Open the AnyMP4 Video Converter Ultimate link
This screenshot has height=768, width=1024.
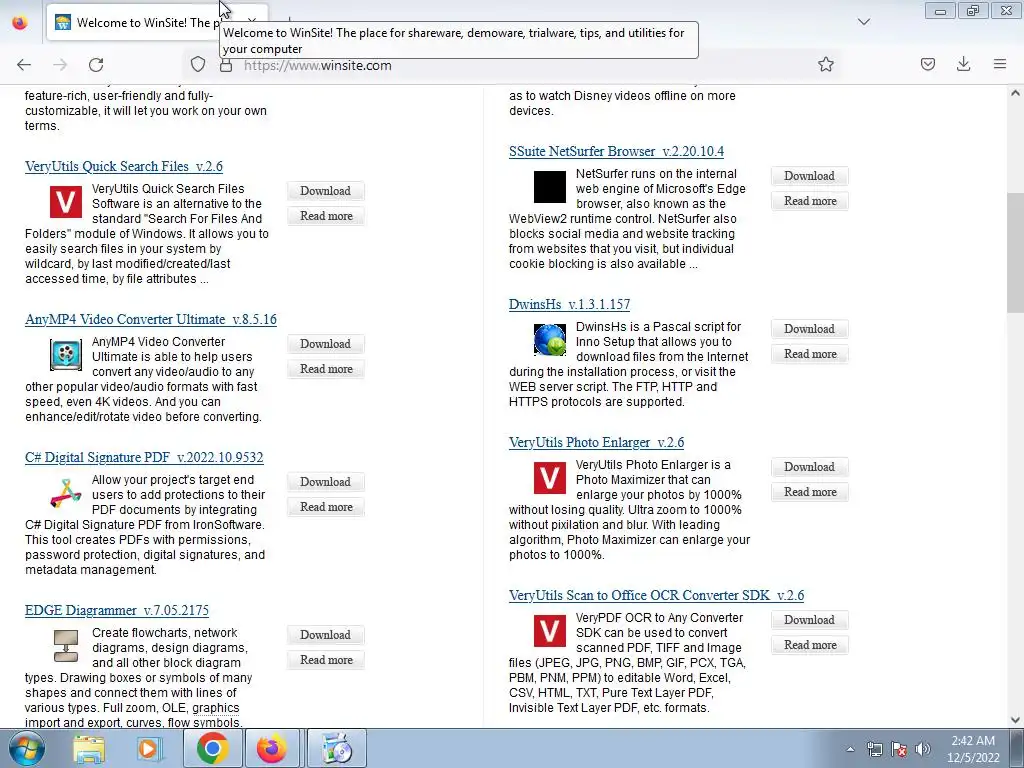[151, 319]
